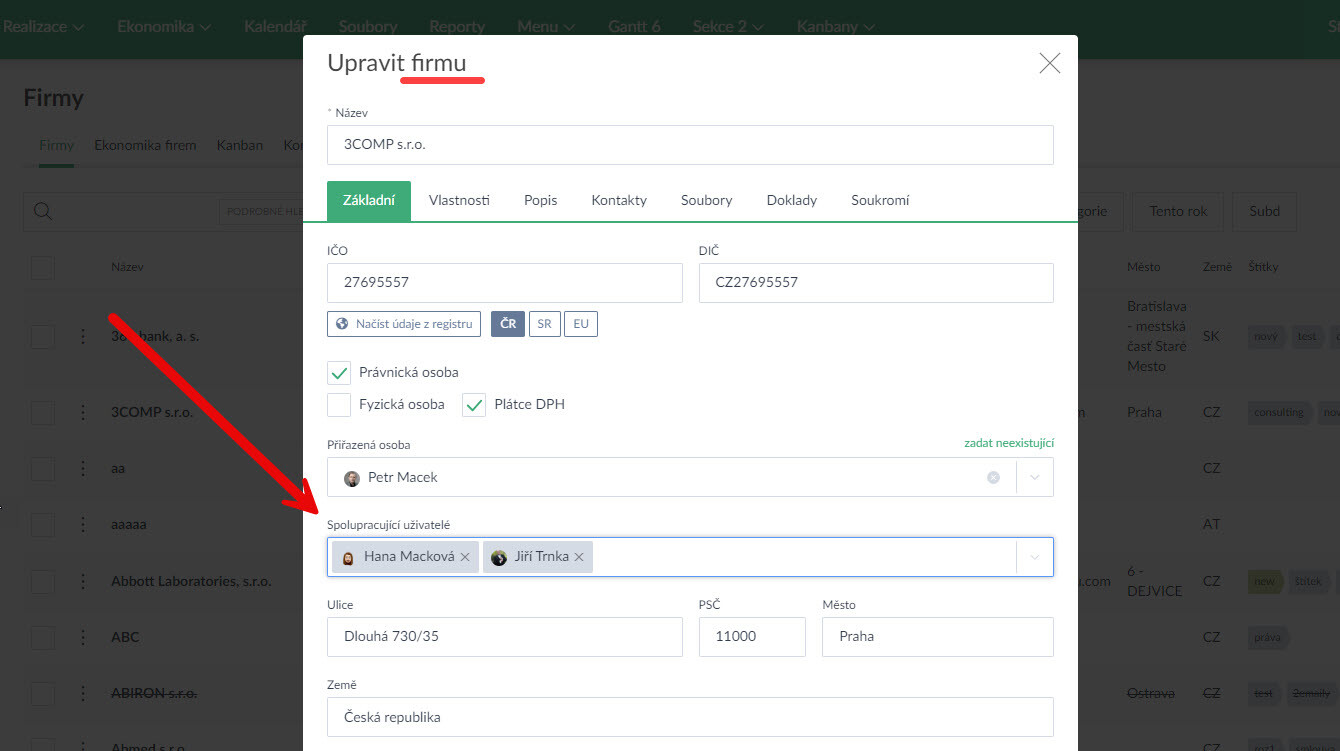Open three-dot menu for Abbott Laboratories row
This screenshot has width=1340, height=751.
[x=83, y=581]
